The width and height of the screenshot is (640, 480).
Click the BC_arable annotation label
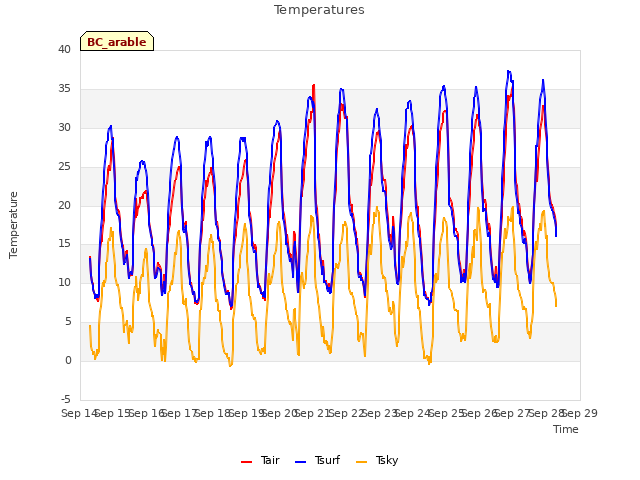click(x=117, y=41)
